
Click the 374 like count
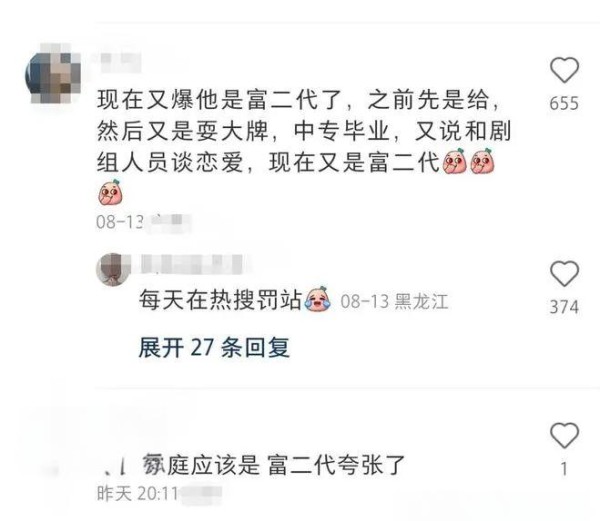(564, 307)
